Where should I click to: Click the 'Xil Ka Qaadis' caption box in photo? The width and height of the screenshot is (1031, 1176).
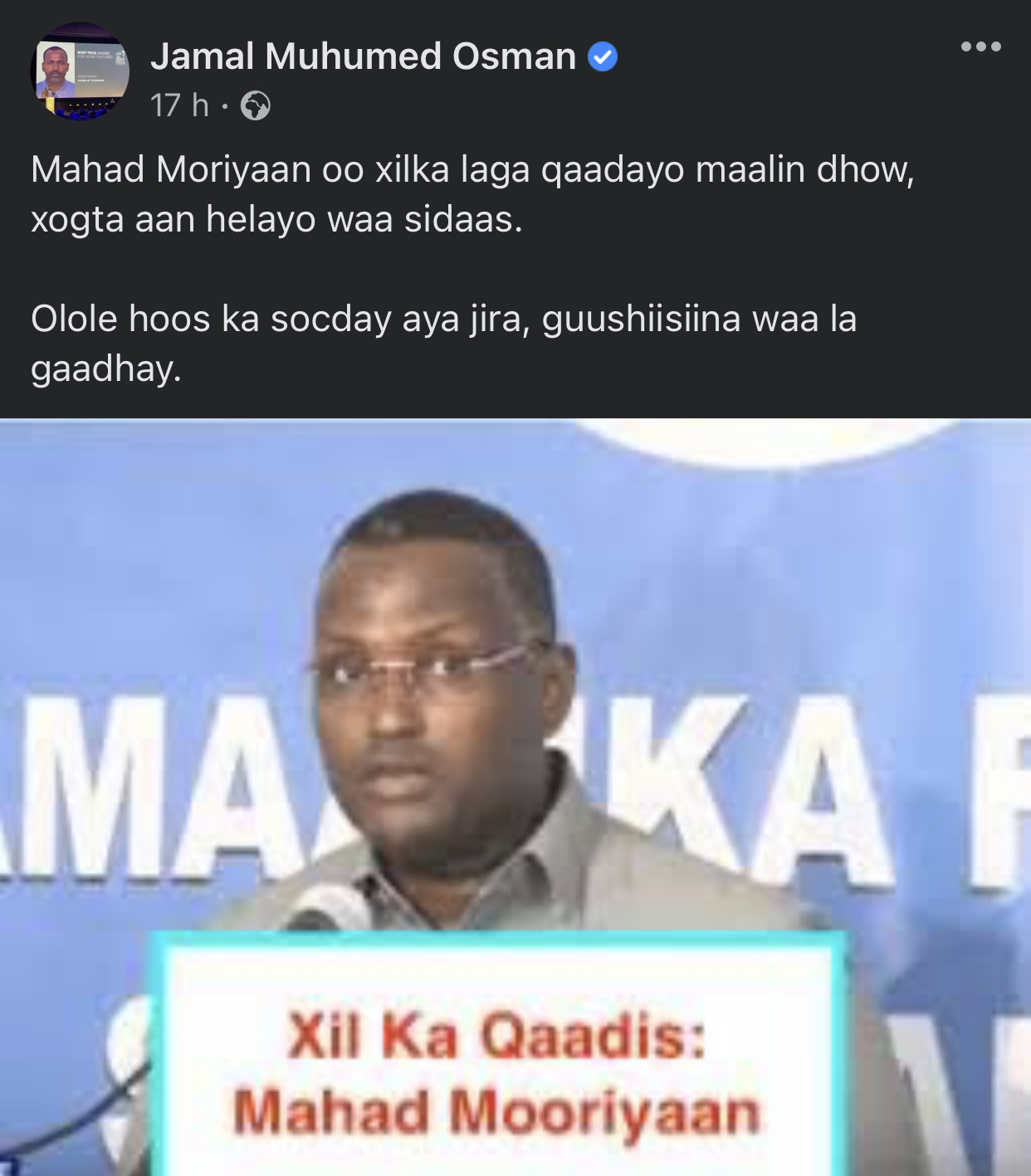pyautogui.click(x=496, y=1054)
